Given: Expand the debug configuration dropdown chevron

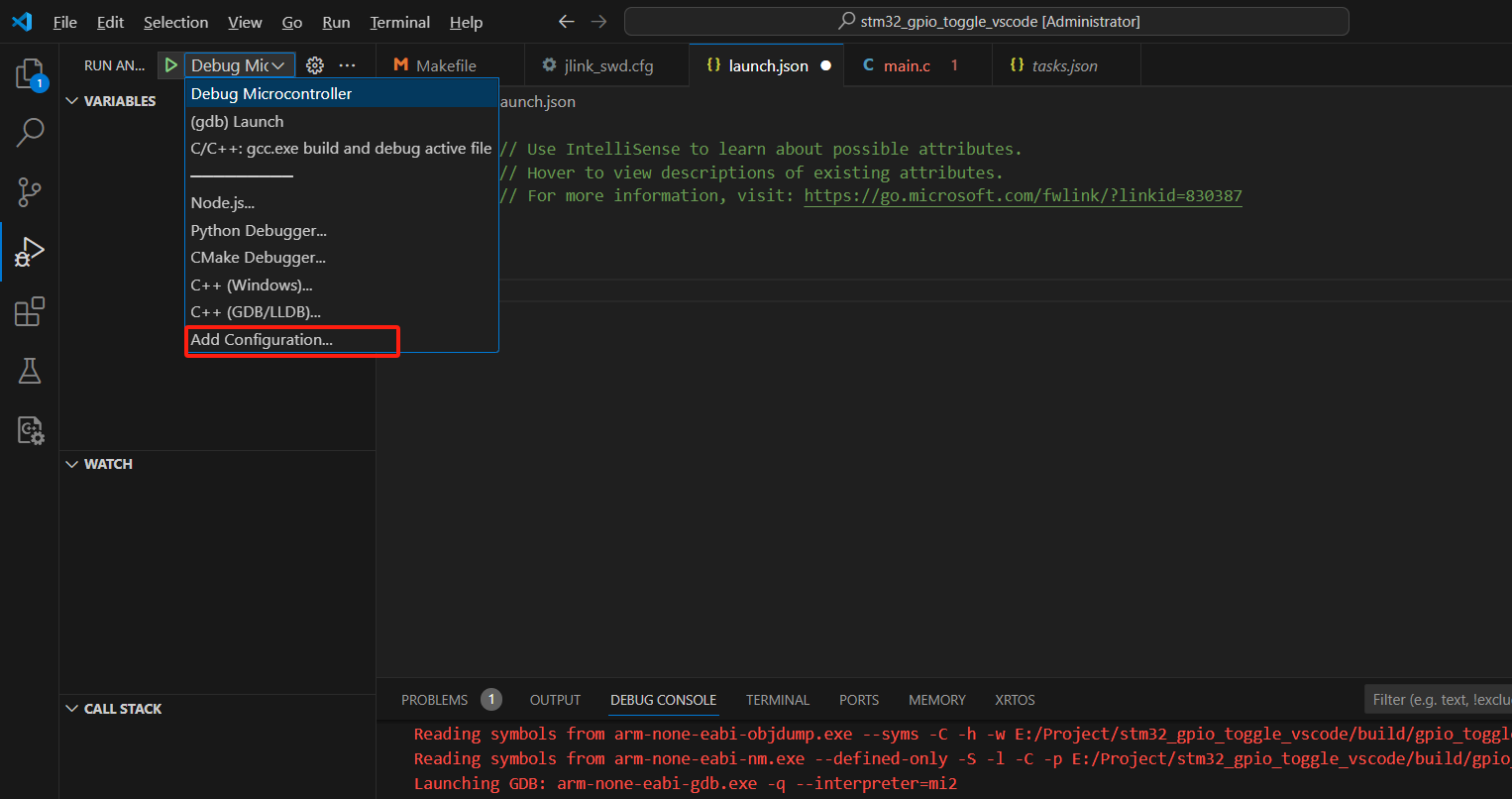Looking at the screenshot, I should click(277, 64).
